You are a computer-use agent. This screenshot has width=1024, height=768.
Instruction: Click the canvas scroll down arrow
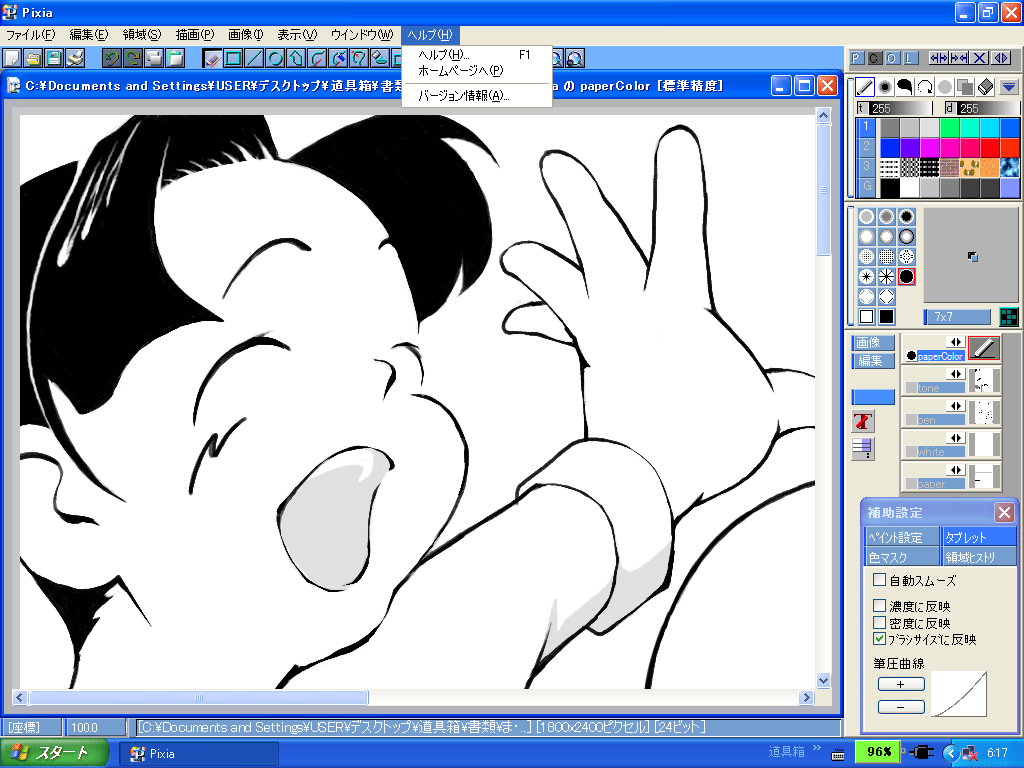point(823,680)
